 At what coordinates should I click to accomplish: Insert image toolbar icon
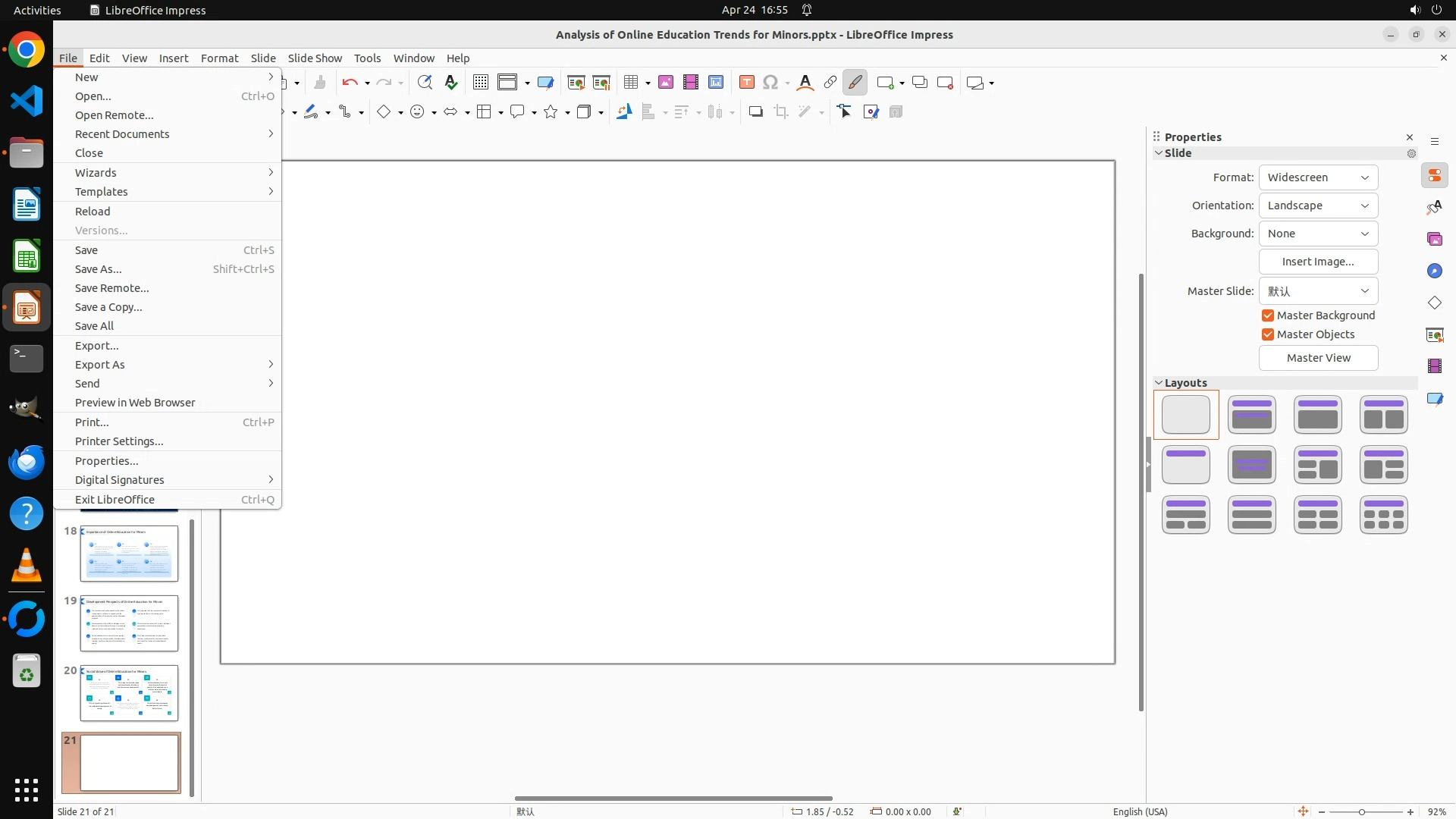(666, 83)
